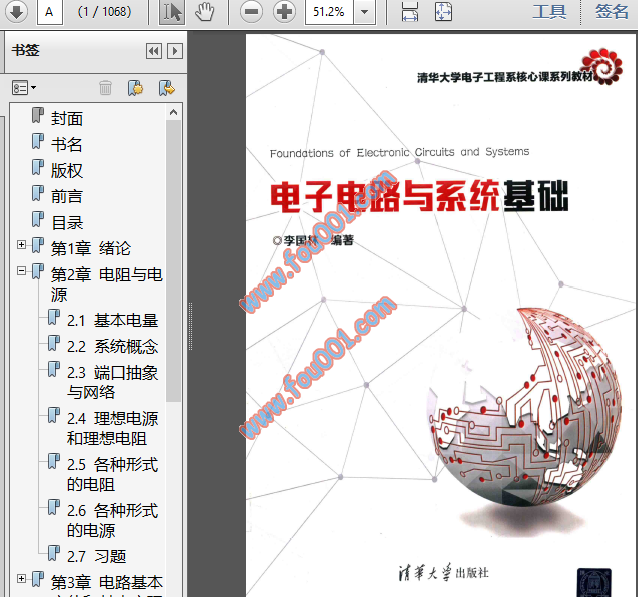The image size is (638, 597).
Task: Click the 封面 bookmark ribbon icon
Action: (x=38, y=116)
